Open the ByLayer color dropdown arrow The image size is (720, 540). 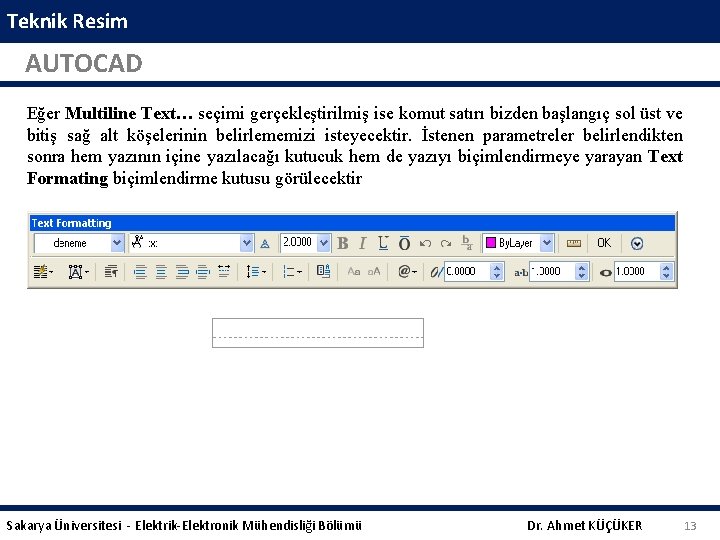546,243
